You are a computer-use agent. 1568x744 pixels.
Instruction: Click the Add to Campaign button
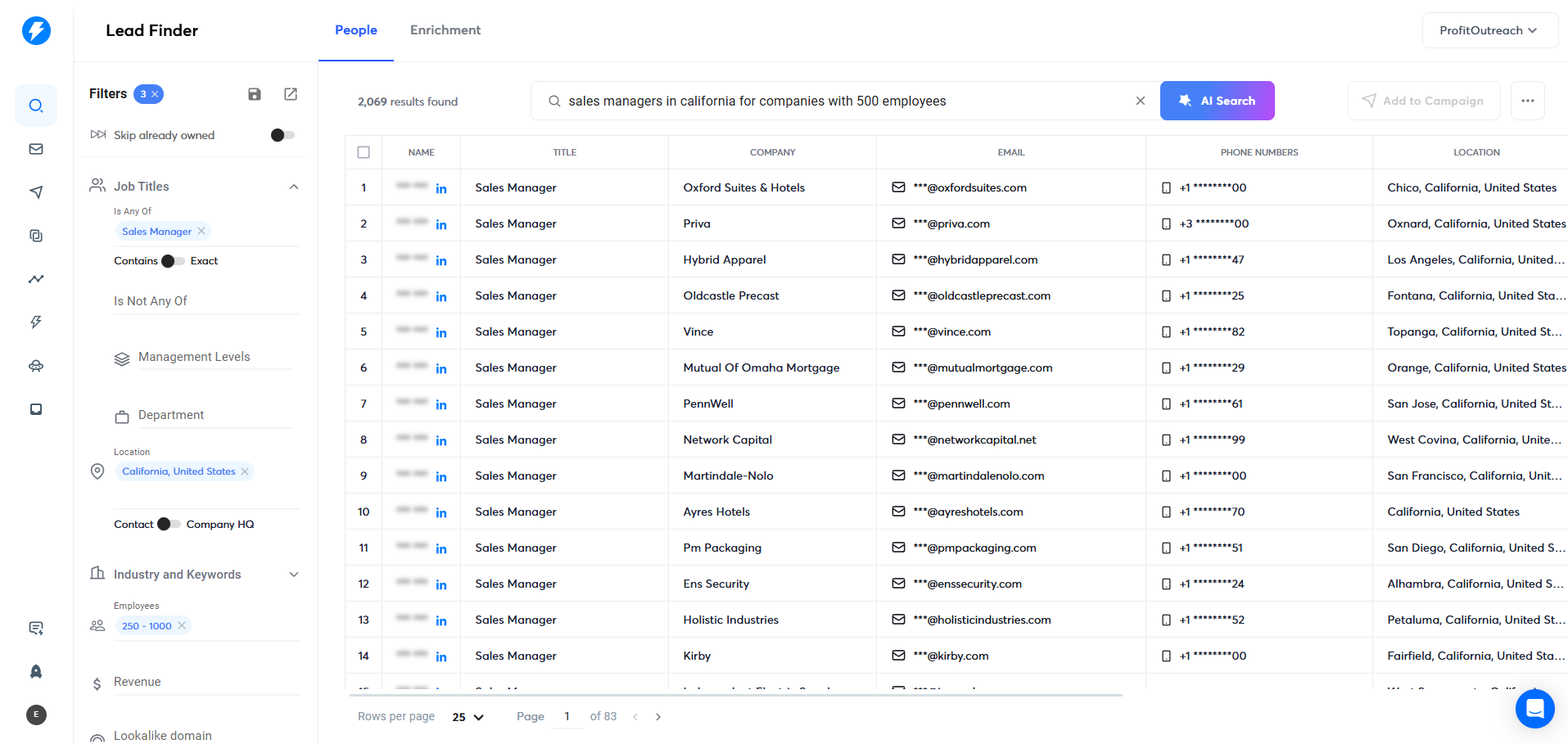pos(1424,100)
